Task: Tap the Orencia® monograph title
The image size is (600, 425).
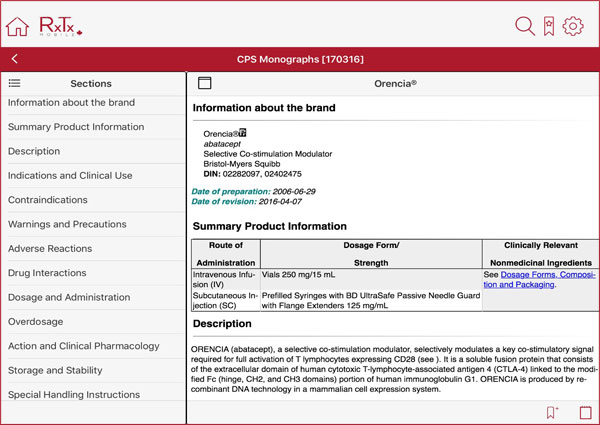Action: 395,83
